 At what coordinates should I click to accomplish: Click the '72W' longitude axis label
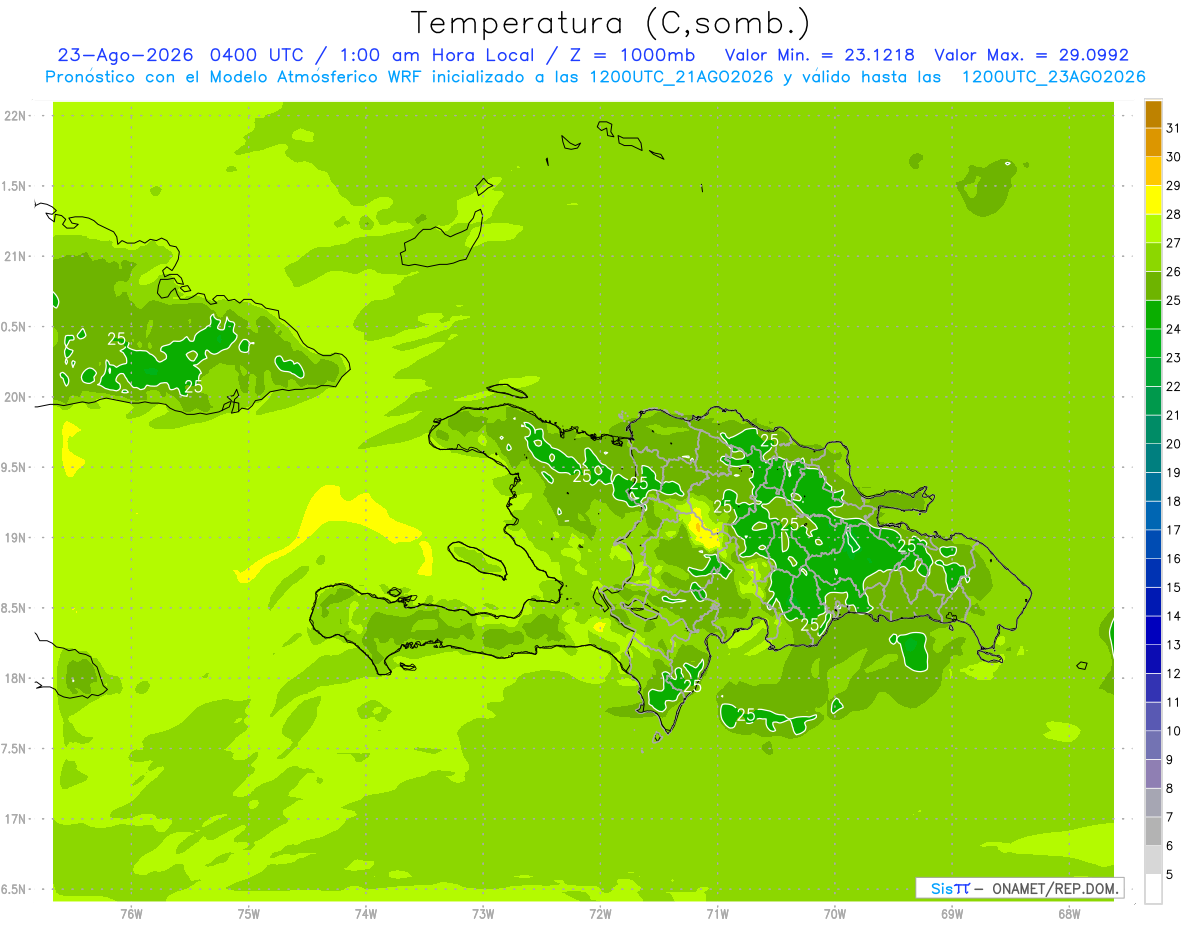tap(600, 913)
